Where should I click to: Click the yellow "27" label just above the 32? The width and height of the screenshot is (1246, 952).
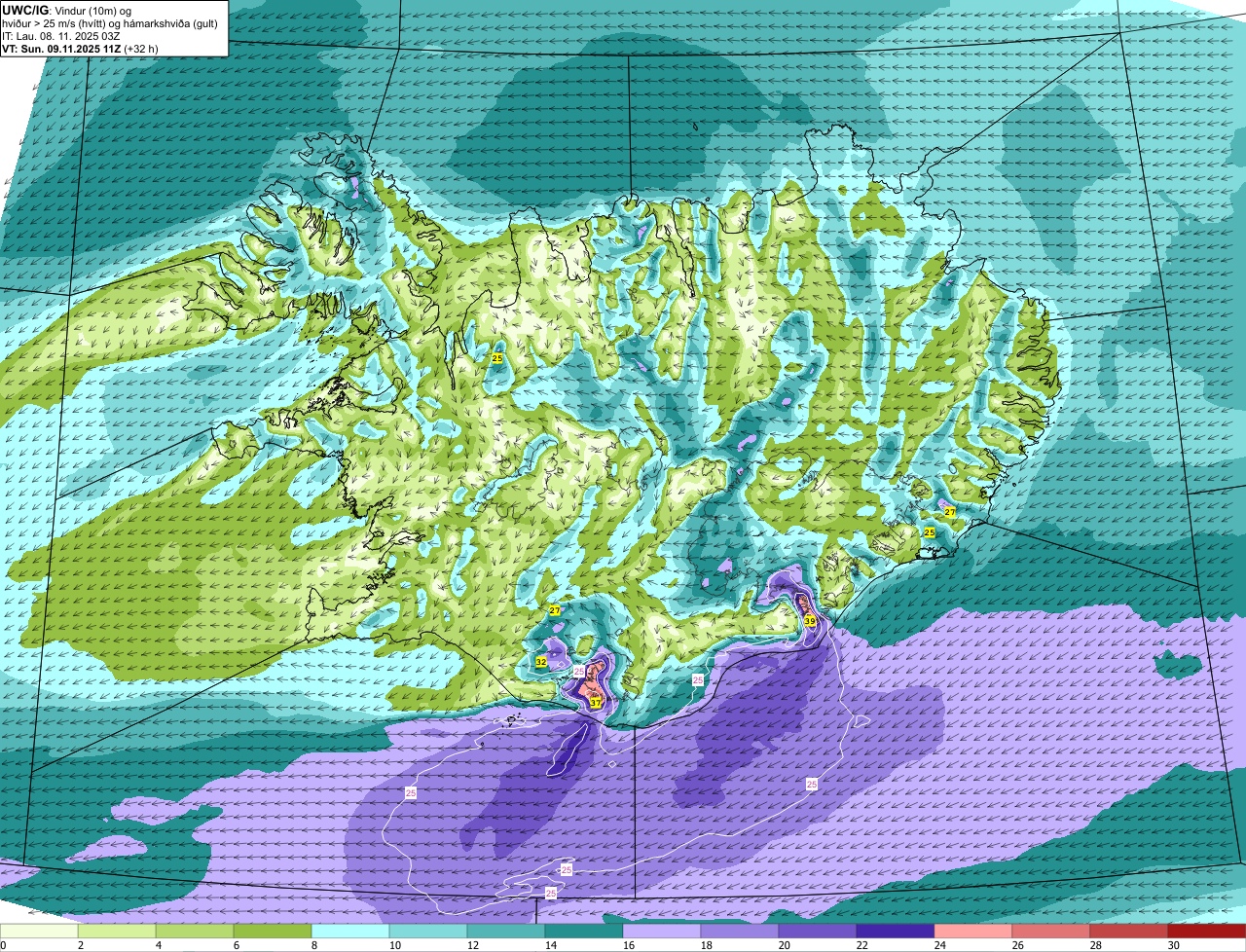pyautogui.click(x=555, y=610)
